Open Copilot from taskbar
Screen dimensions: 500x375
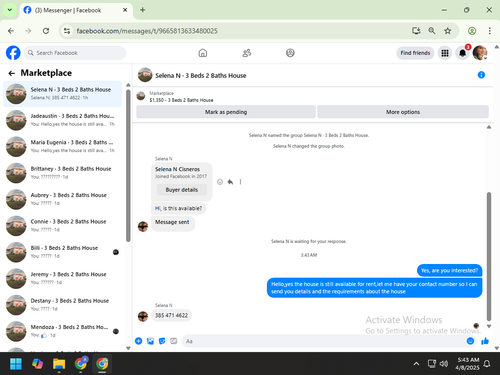tap(37, 364)
